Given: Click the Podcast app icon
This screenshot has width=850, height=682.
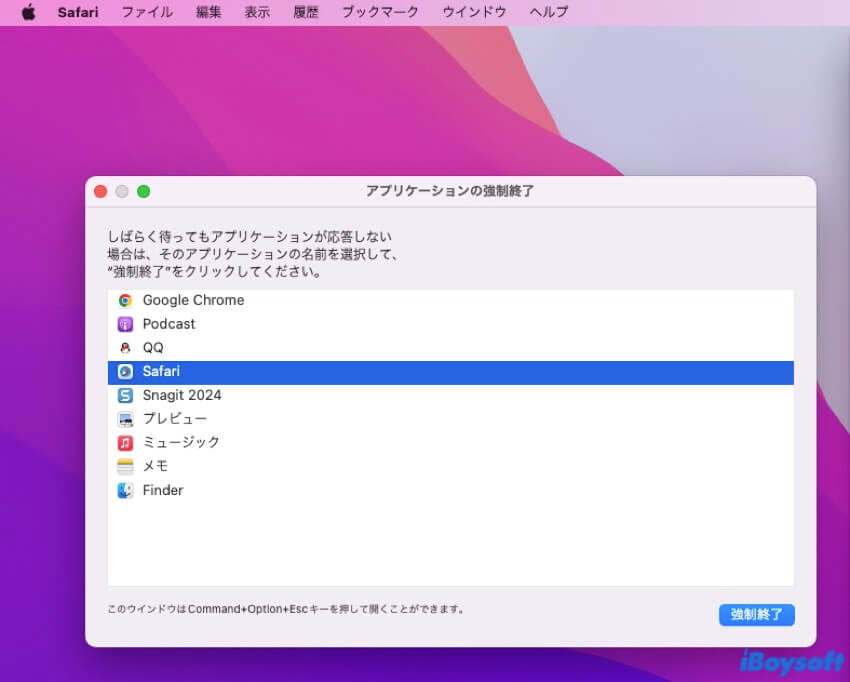Looking at the screenshot, I should (x=124, y=324).
